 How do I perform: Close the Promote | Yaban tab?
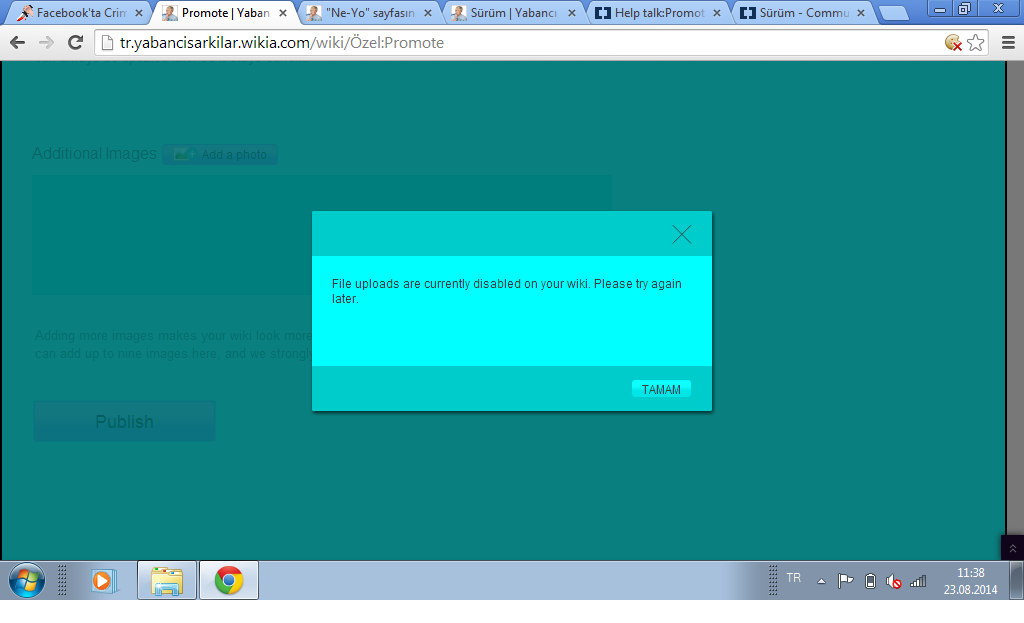tap(283, 13)
